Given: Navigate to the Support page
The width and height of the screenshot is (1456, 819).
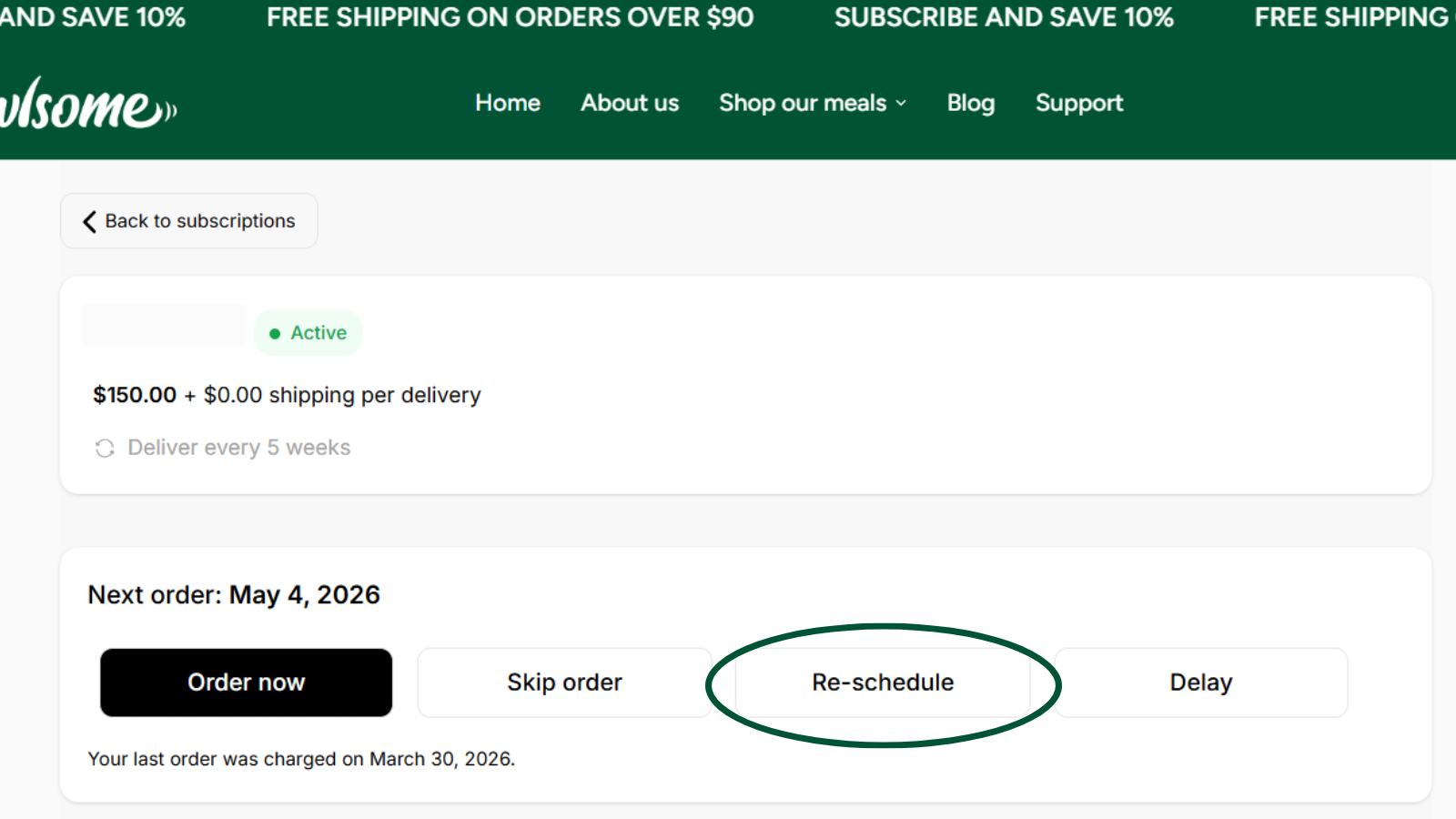Looking at the screenshot, I should coord(1079,103).
